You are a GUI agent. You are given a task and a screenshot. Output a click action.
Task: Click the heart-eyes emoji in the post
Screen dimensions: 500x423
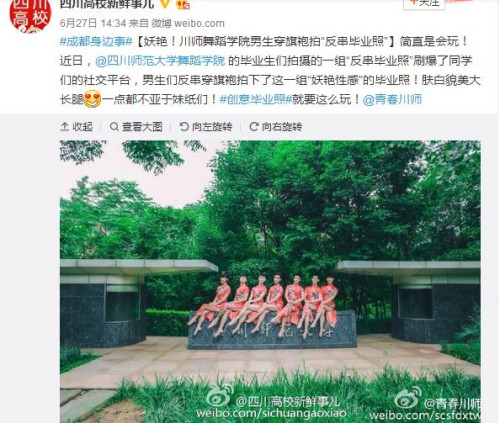pyautogui.click(x=92, y=99)
